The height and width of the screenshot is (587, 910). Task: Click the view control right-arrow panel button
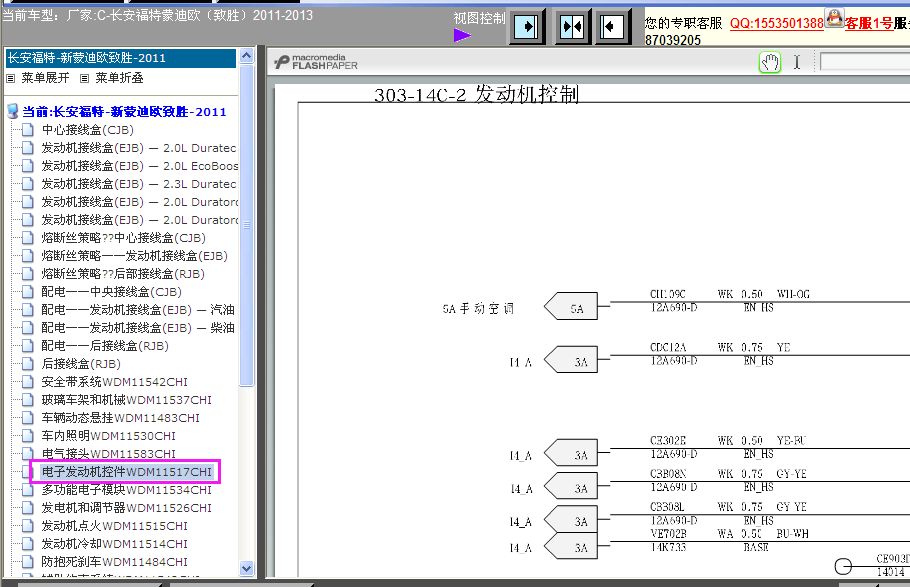click(x=527, y=26)
